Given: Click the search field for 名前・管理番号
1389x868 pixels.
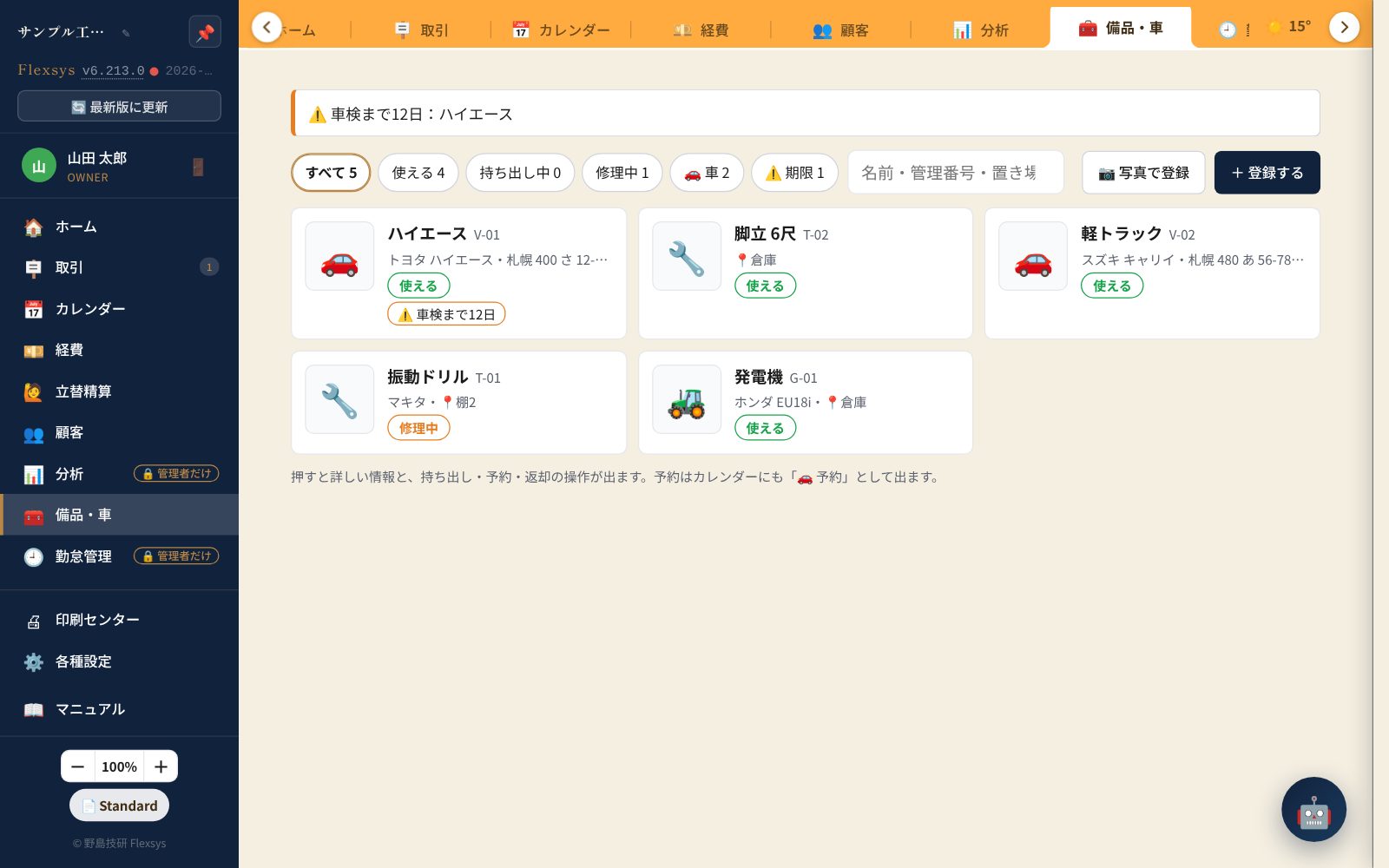Looking at the screenshot, I should 956,173.
